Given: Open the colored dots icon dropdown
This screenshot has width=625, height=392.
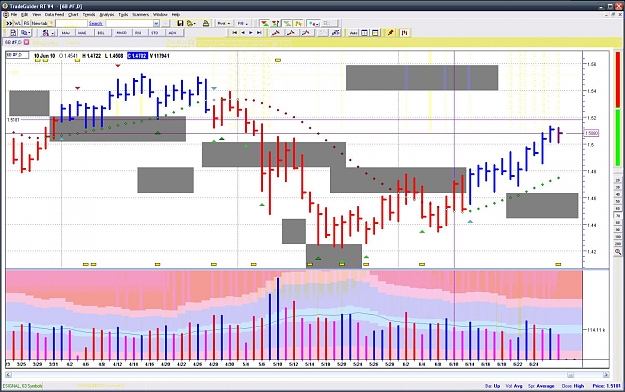Looking at the screenshot, I should coord(313,24).
